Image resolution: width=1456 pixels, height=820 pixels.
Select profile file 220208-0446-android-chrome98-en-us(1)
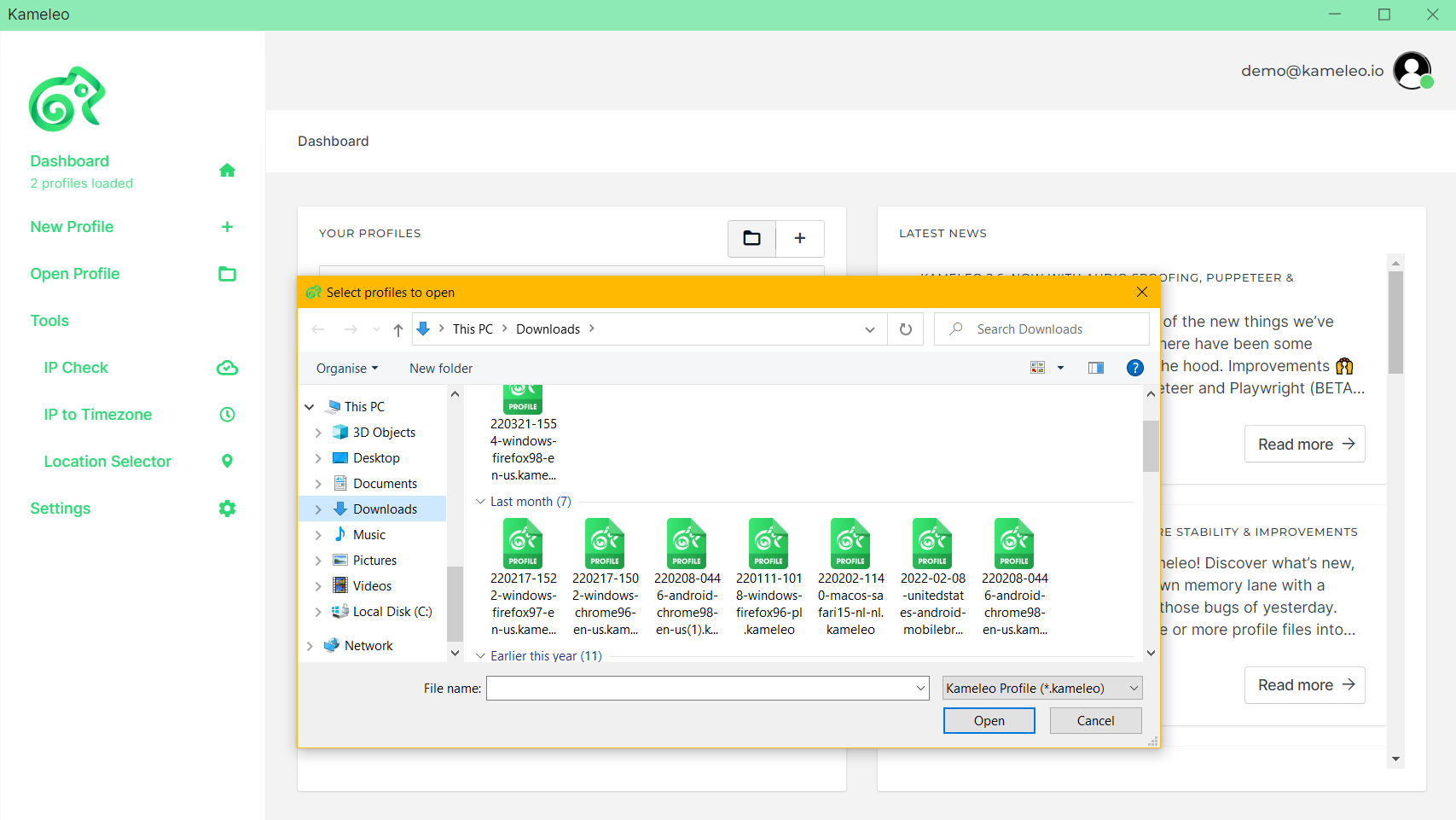(x=687, y=578)
